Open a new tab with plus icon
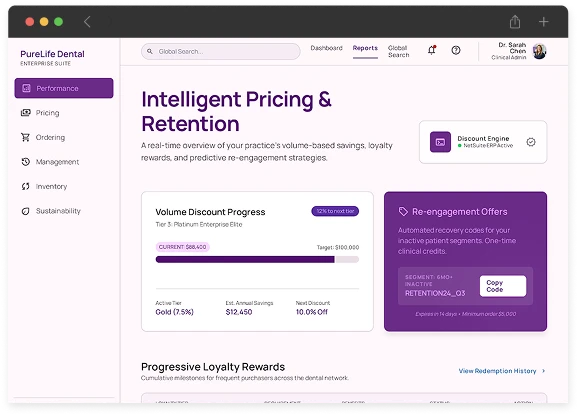The width and height of the screenshot is (579, 416). click(543, 21)
